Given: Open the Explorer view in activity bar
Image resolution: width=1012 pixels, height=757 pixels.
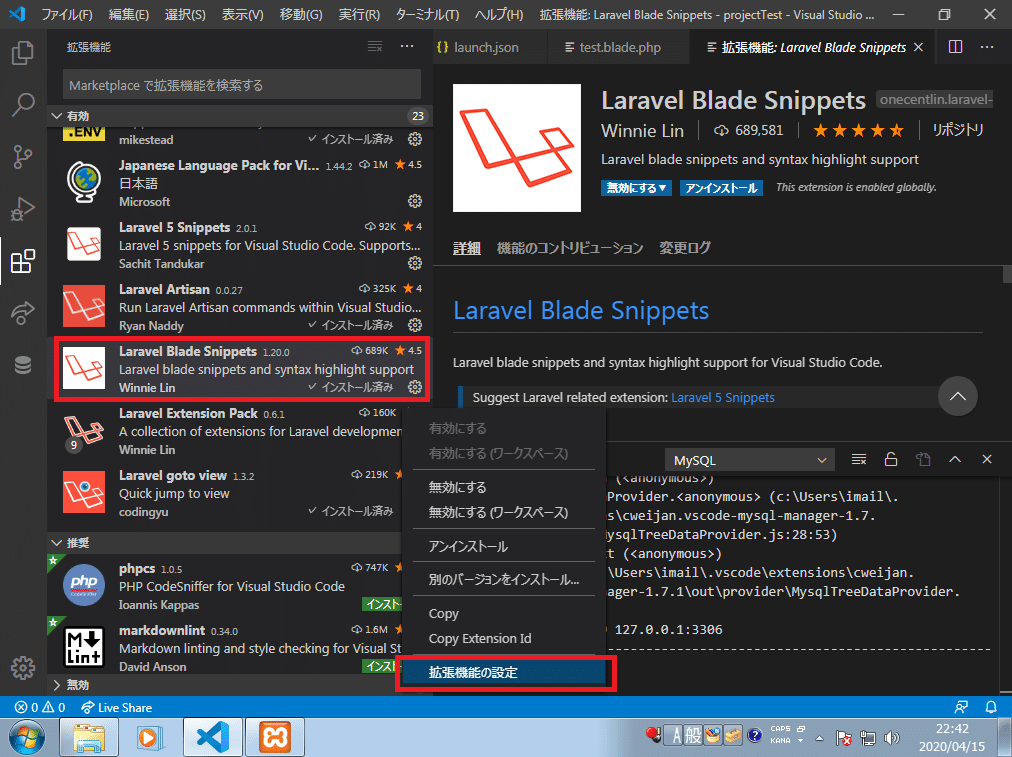Looking at the screenshot, I should (x=23, y=53).
